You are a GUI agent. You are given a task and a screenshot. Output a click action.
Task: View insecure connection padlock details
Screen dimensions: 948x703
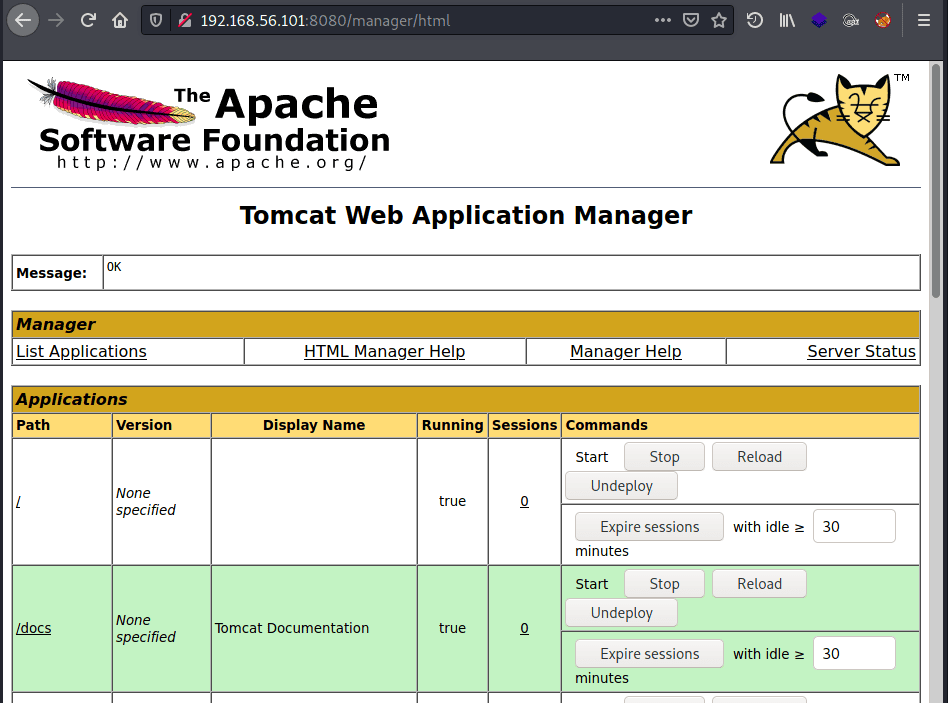point(185,21)
